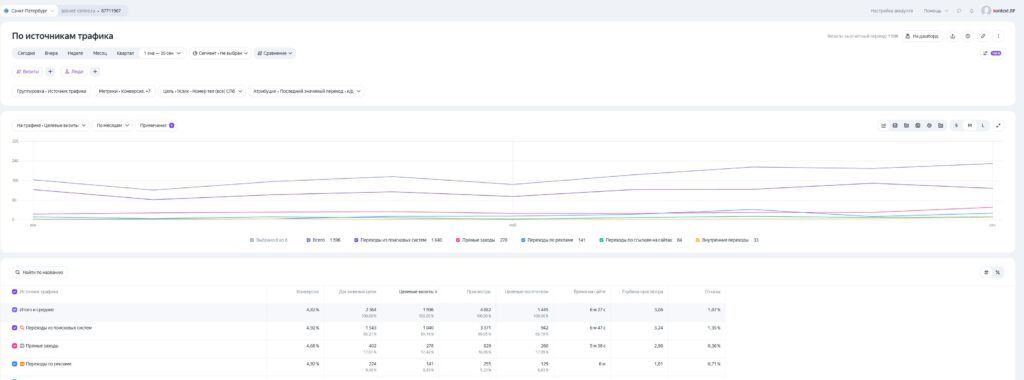This screenshot has height=380, width=1024.
Task: Click the save report icon beside export
Action: (968, 36)
